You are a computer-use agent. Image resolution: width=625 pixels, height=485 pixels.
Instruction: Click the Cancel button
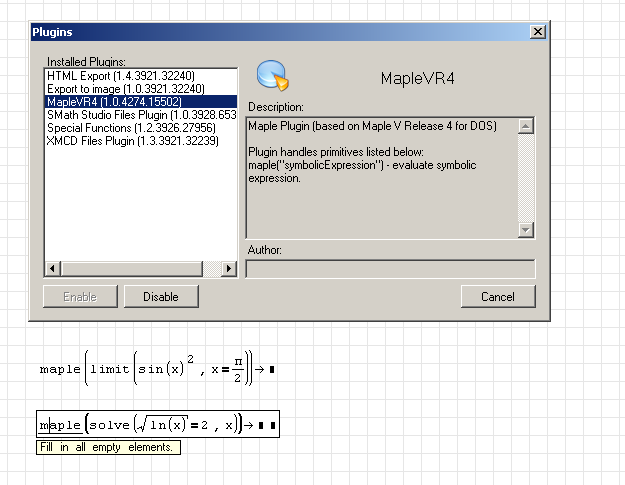click(497, 296)
